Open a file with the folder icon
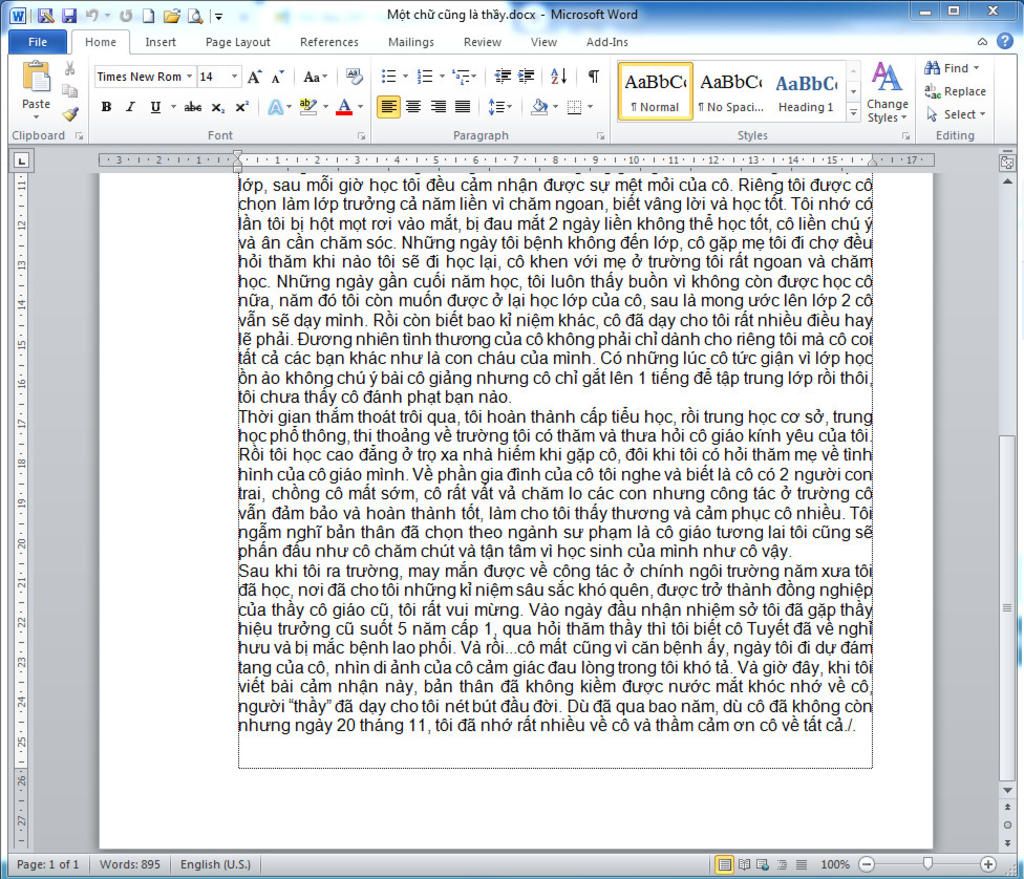Viewport: 1024px width, 879px height. point(172,15)
